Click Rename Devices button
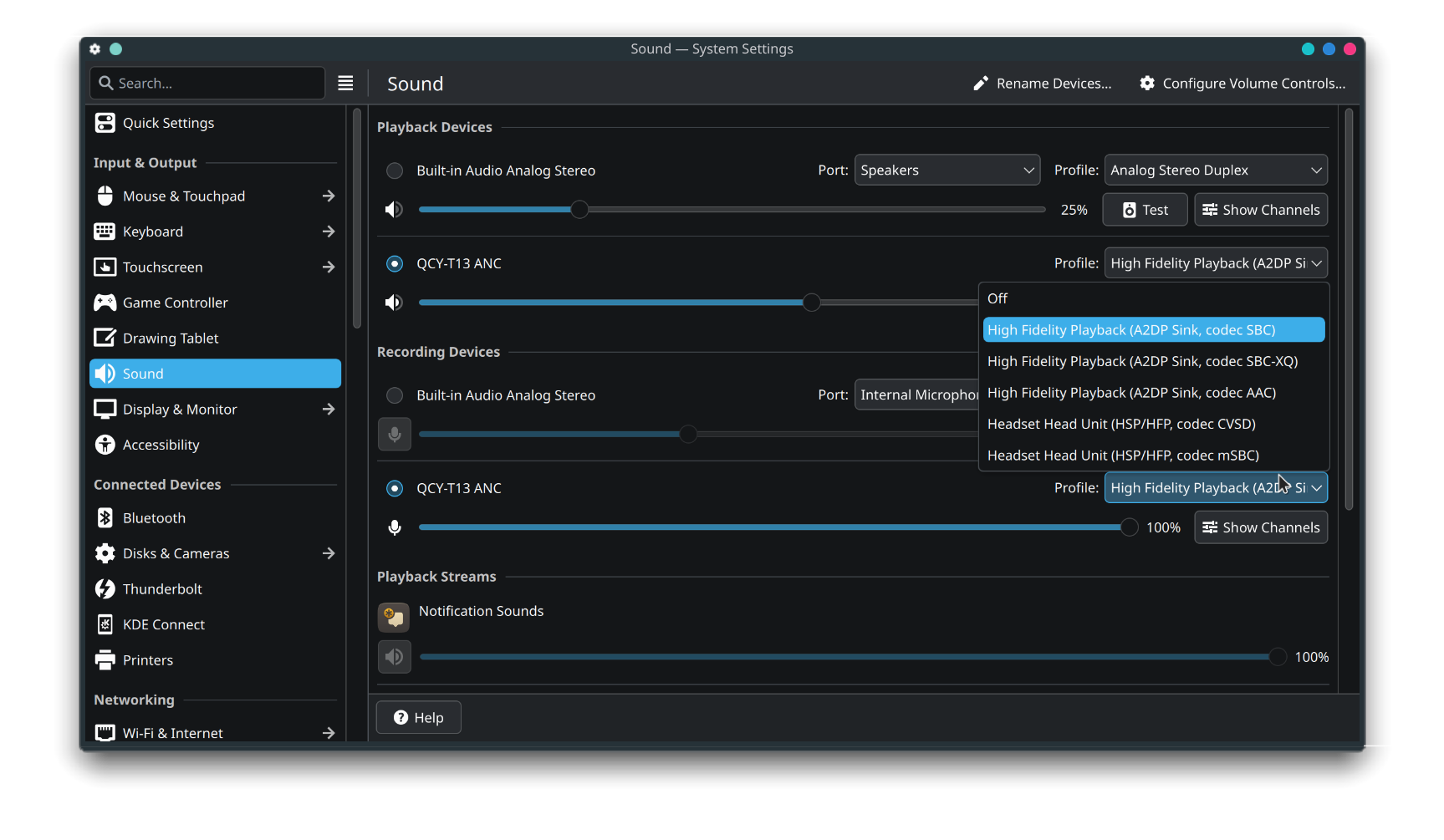Viewport: 1444px width, 840px height. pyautogui.click(x=1043, y=84)
